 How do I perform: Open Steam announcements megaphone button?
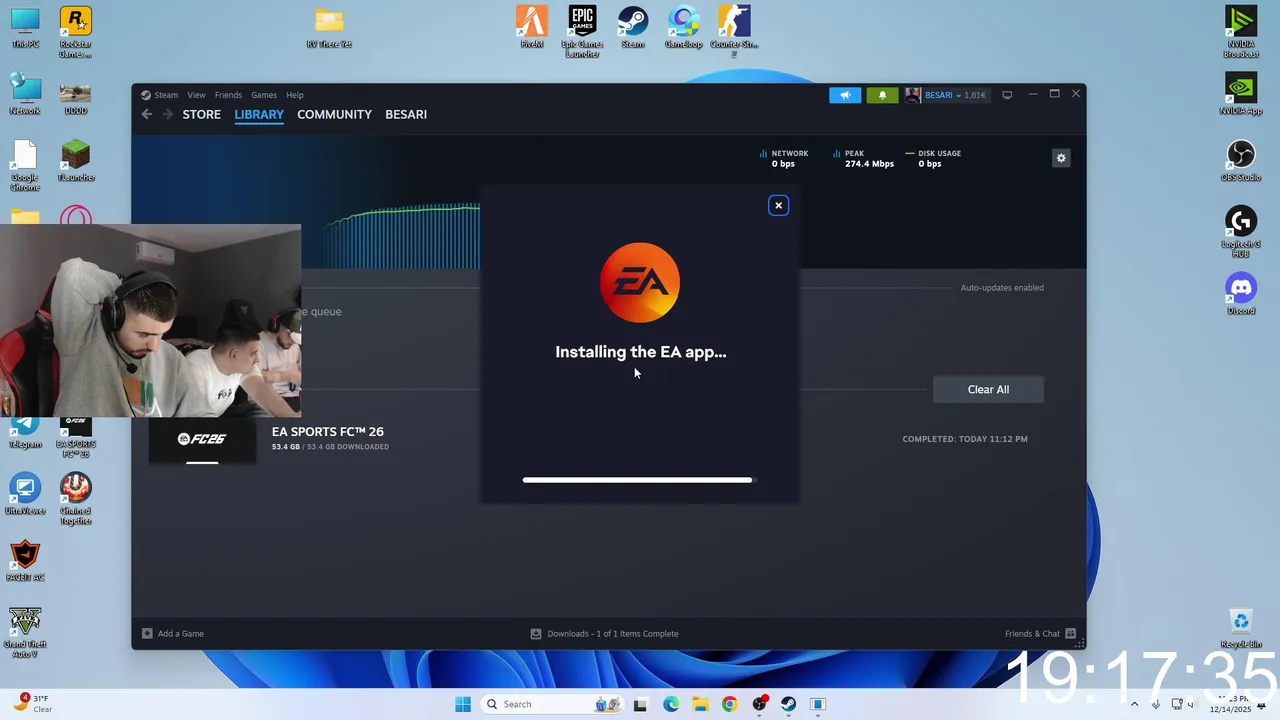click(845, 95)
